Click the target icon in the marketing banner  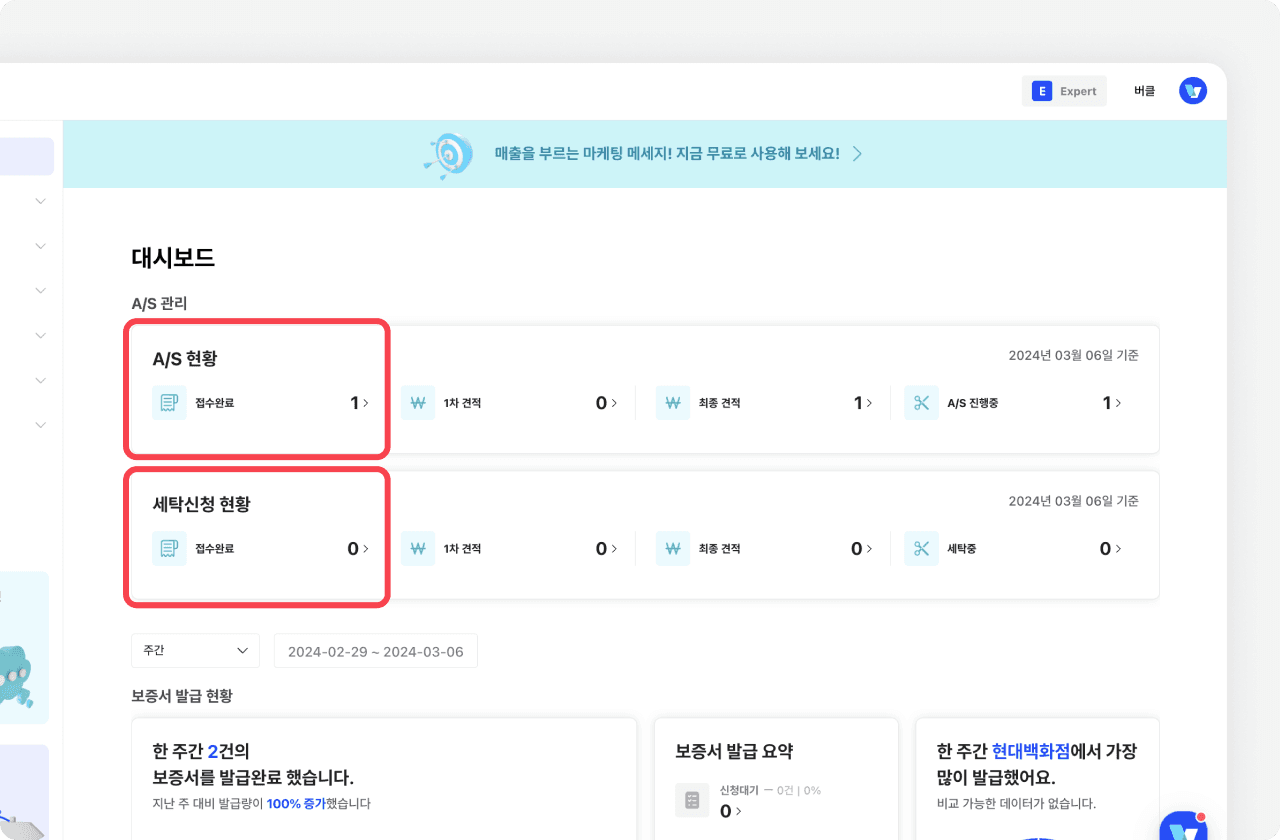coord(448,154)
